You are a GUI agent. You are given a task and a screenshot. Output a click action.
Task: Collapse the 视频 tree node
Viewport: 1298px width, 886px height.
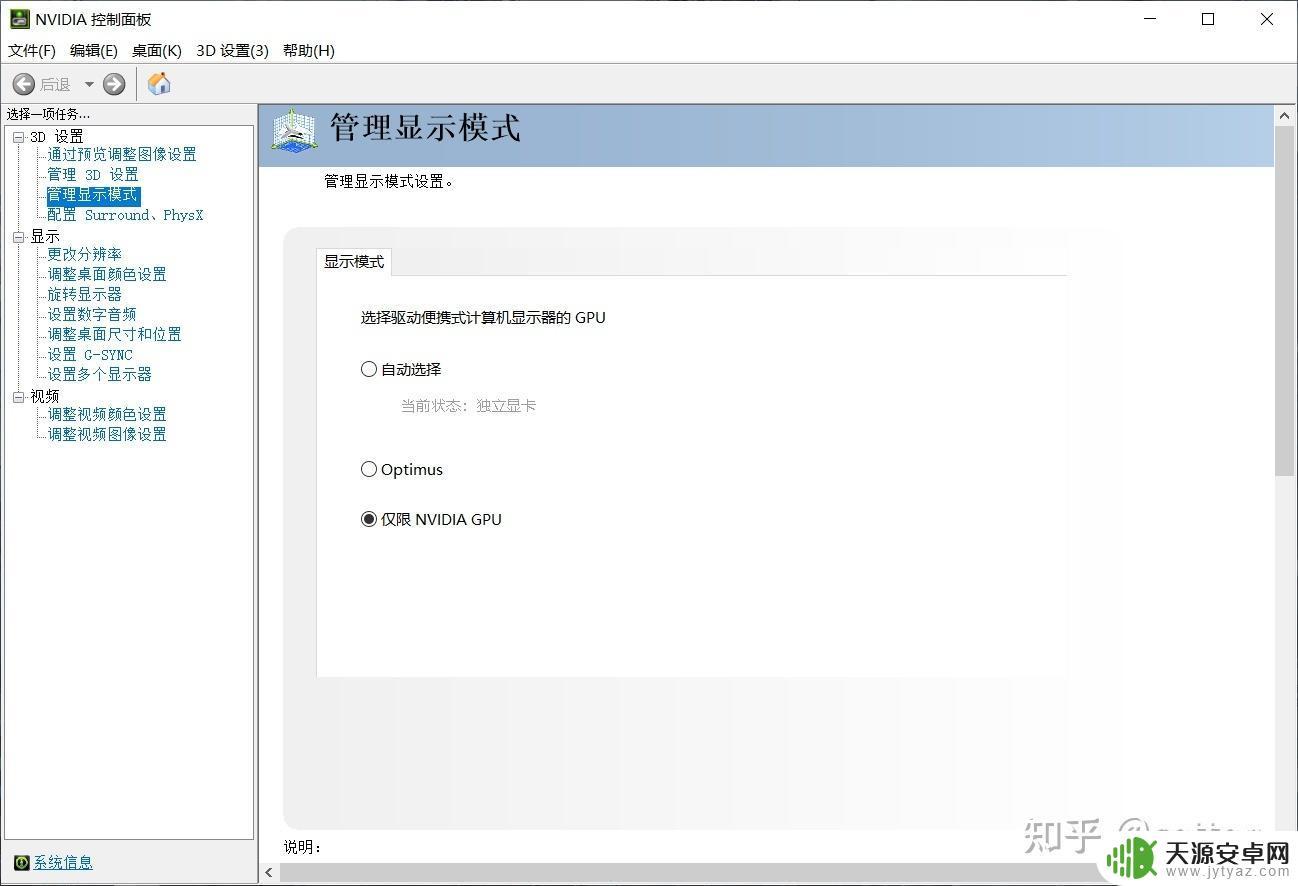tap(18, 396)
